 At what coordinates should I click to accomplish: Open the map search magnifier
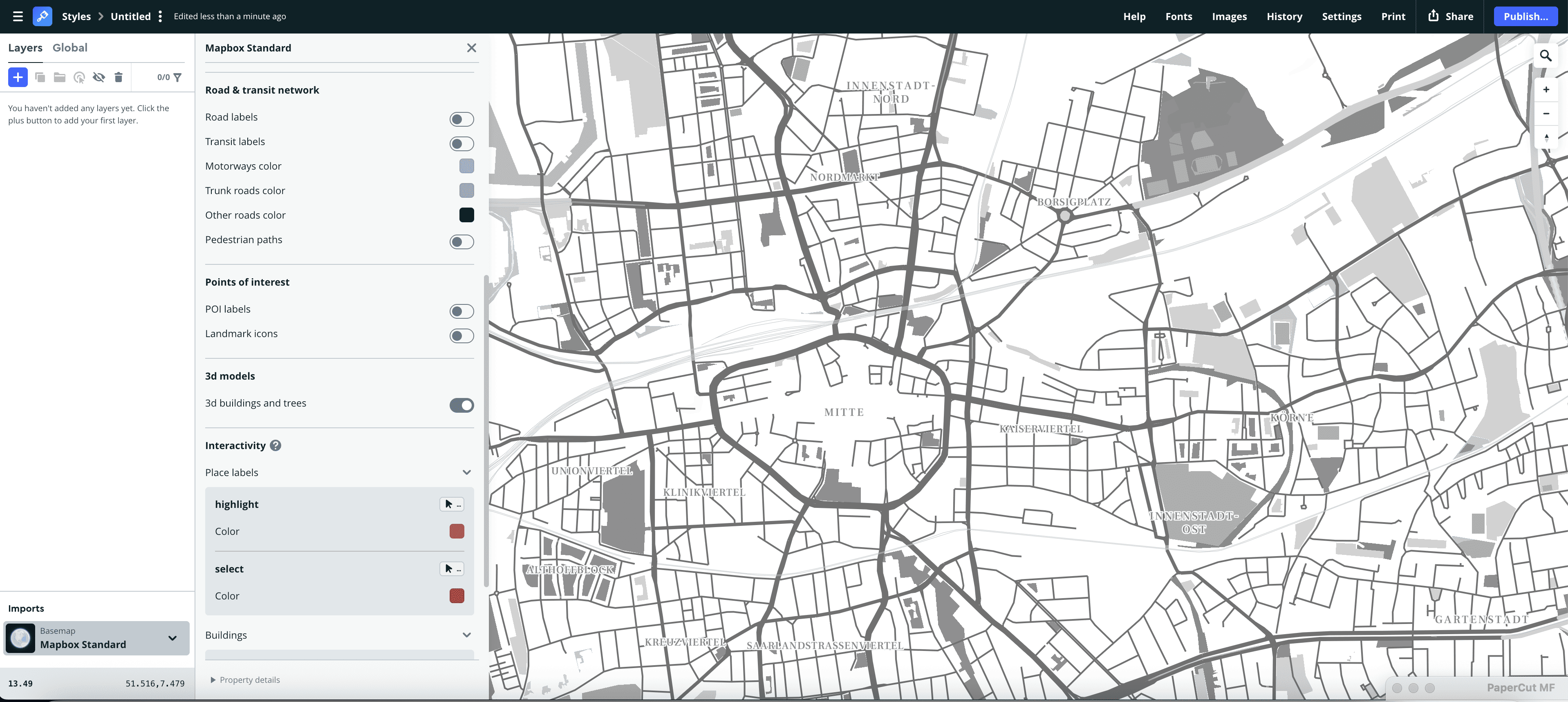[x=1547, y=55]
